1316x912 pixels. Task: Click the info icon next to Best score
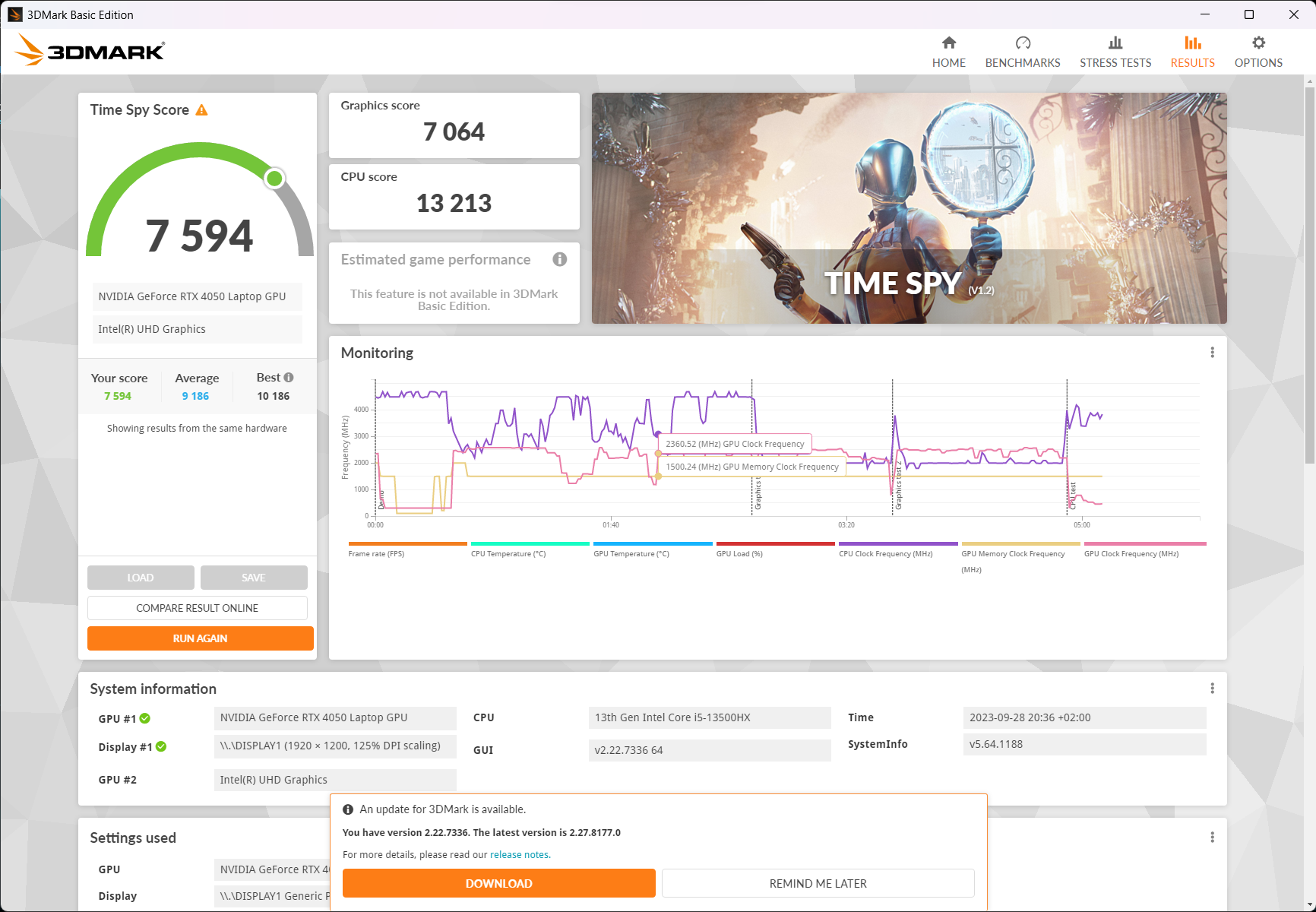coord(289,378)
